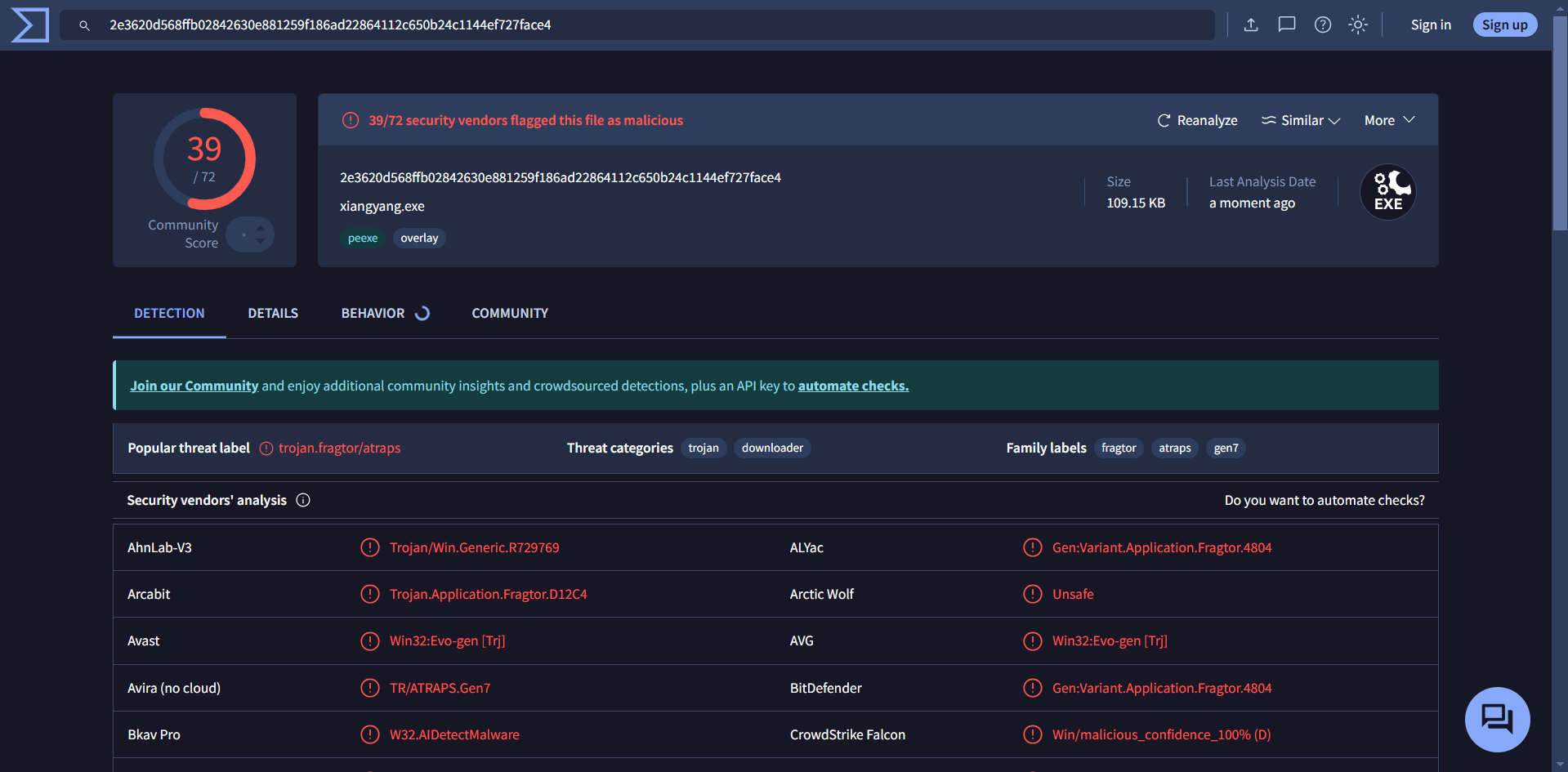Switch to the DETECTION tab

tap(169, 314)
